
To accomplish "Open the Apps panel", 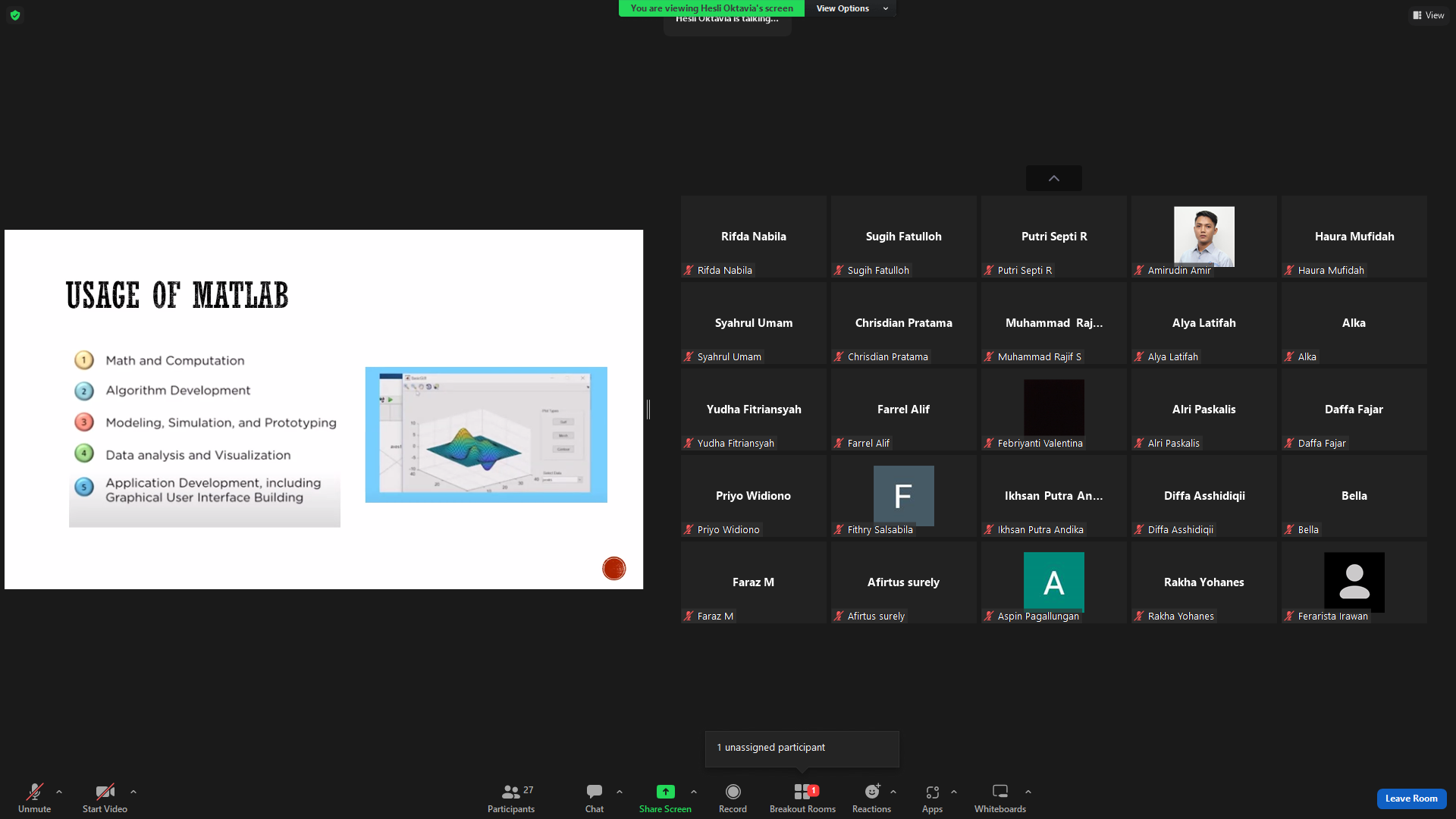I will click(932, 798).
